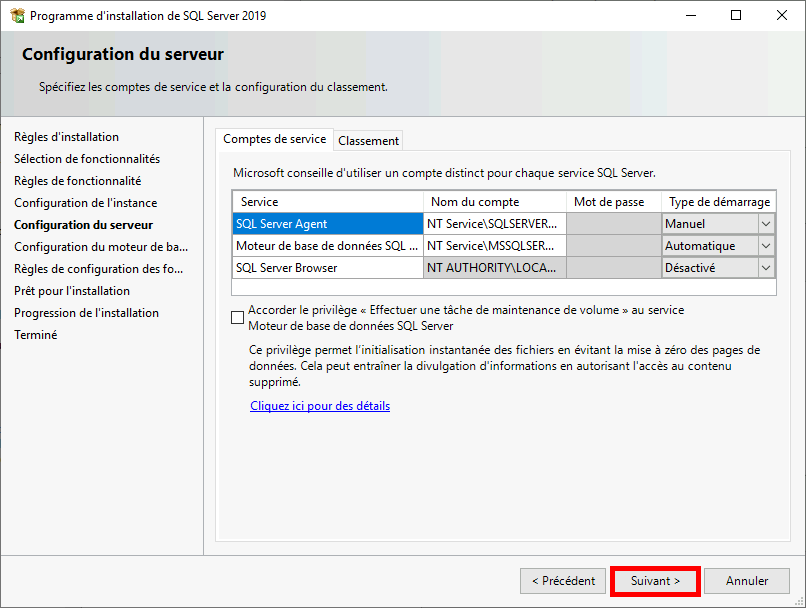
Task: Click the Suivant button
Action: tap(654, 580)
